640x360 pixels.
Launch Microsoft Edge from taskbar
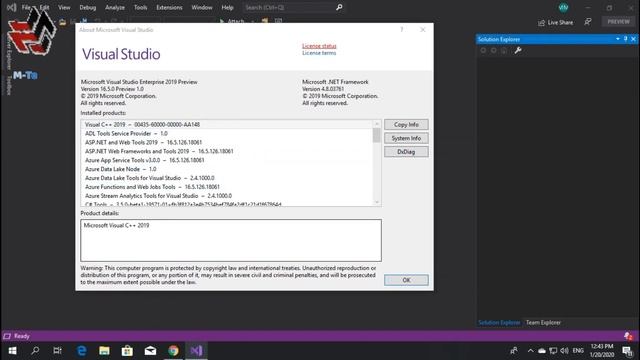82,351
